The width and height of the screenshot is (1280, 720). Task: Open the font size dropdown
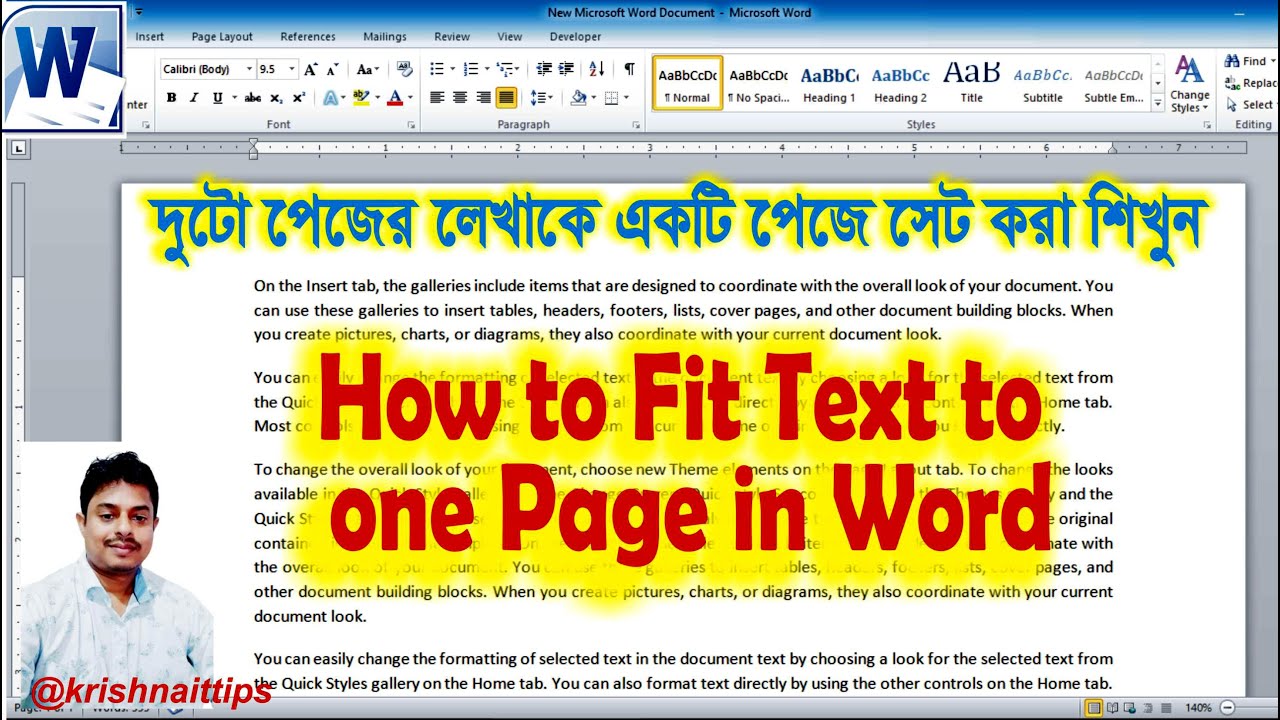(x=292, y=69)
